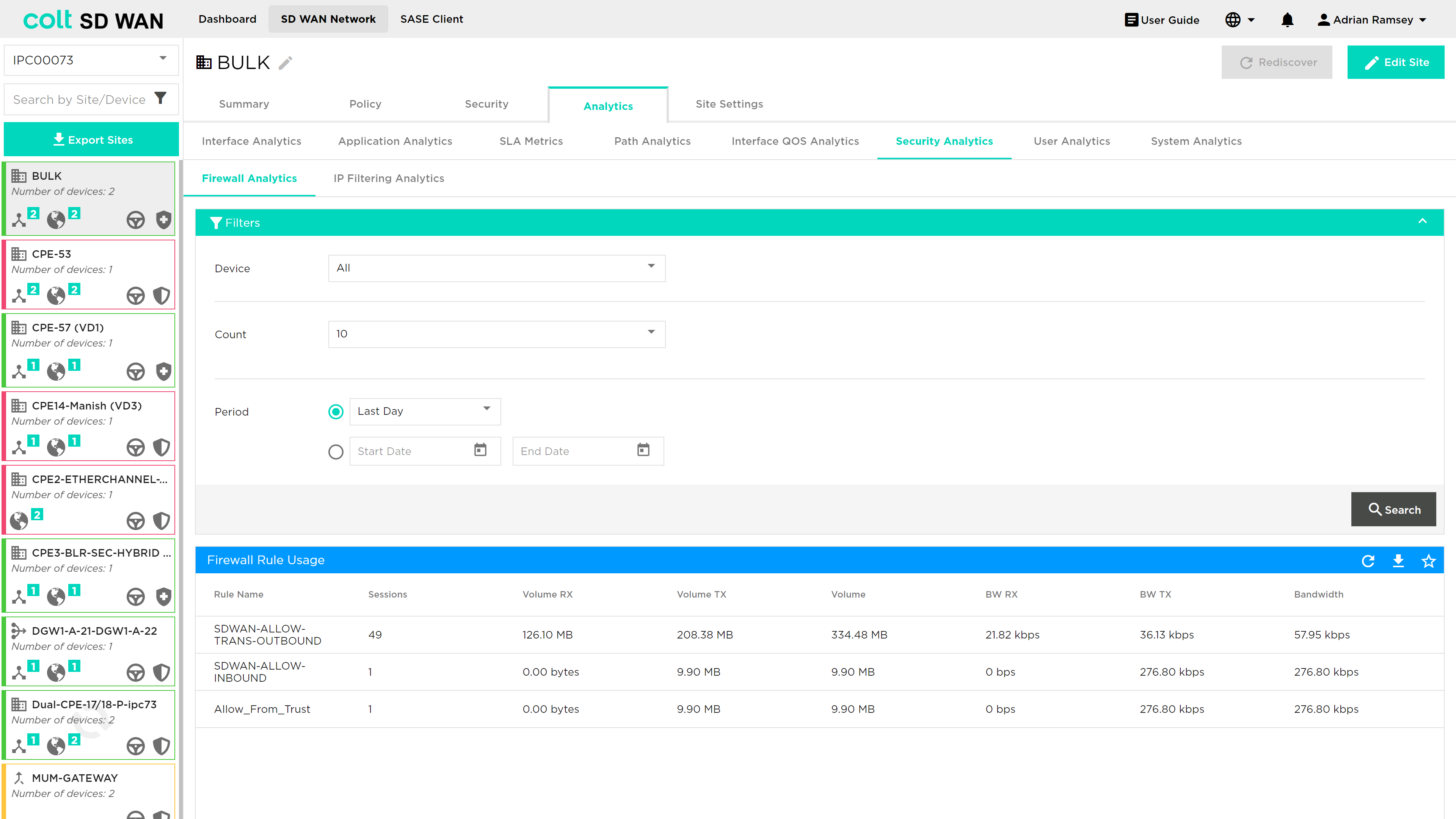Click the Rediscover button
Viewport: 1456px width, 819px height.
point(1276,62)
